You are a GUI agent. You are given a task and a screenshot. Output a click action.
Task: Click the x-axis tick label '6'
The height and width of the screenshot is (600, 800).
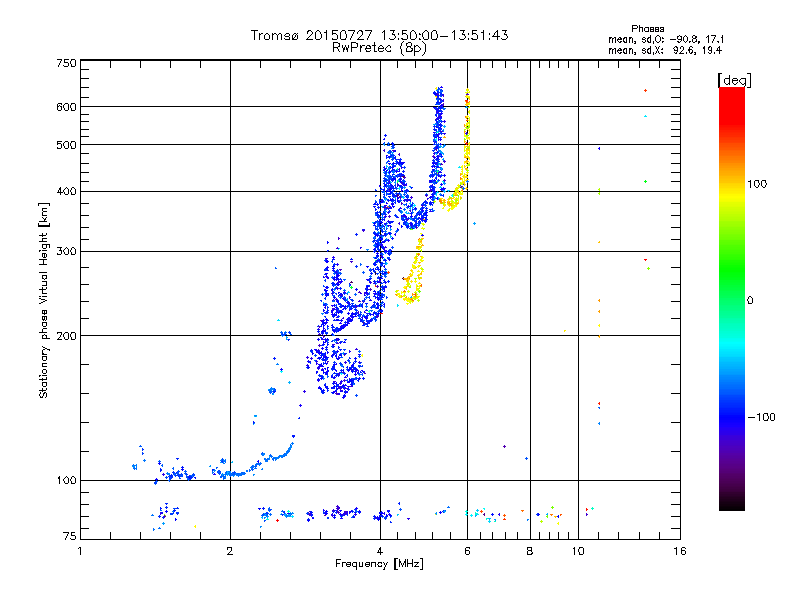[467, 551]
